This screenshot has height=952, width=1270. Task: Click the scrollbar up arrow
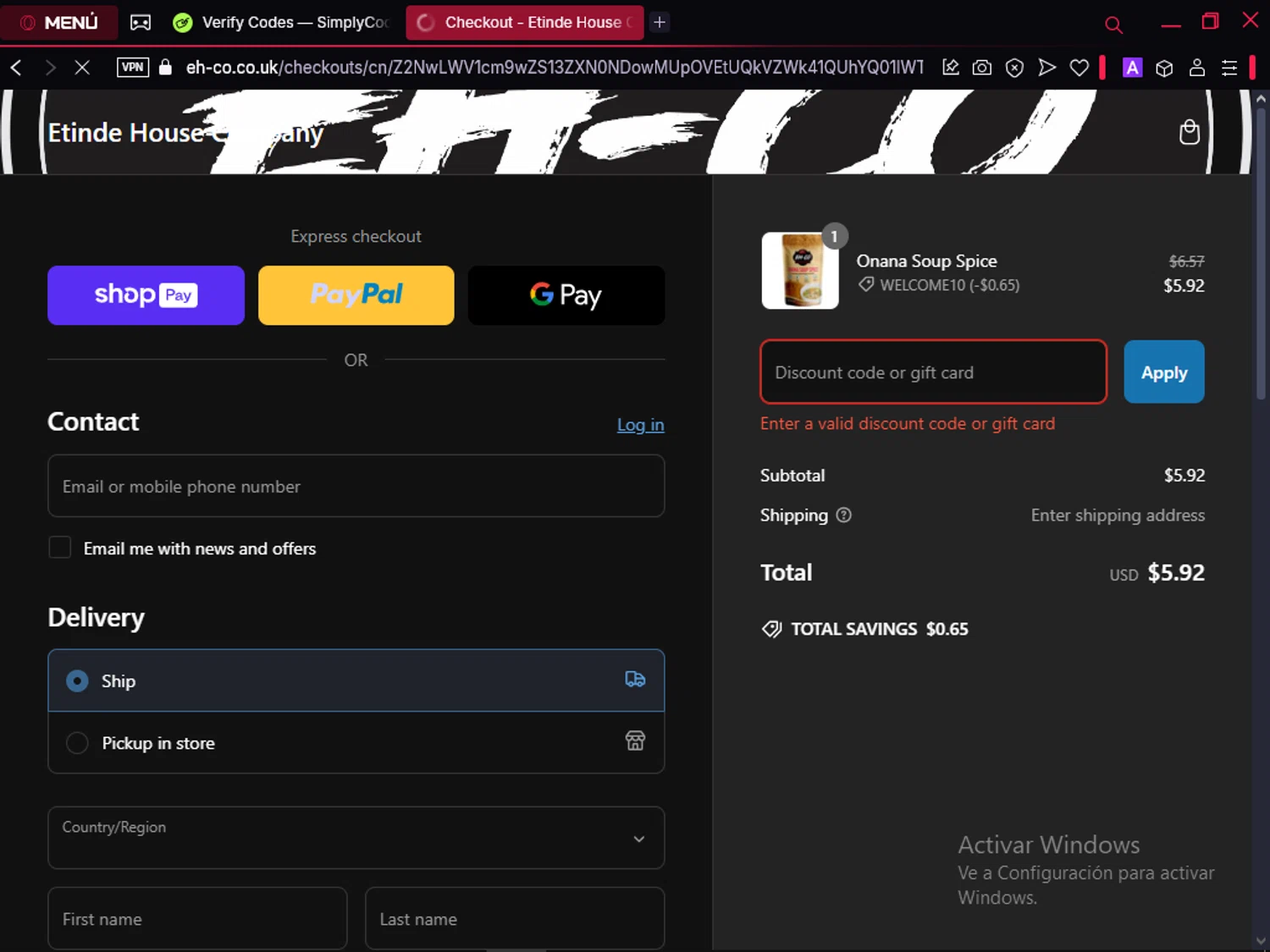click(x=1262, y=98)
